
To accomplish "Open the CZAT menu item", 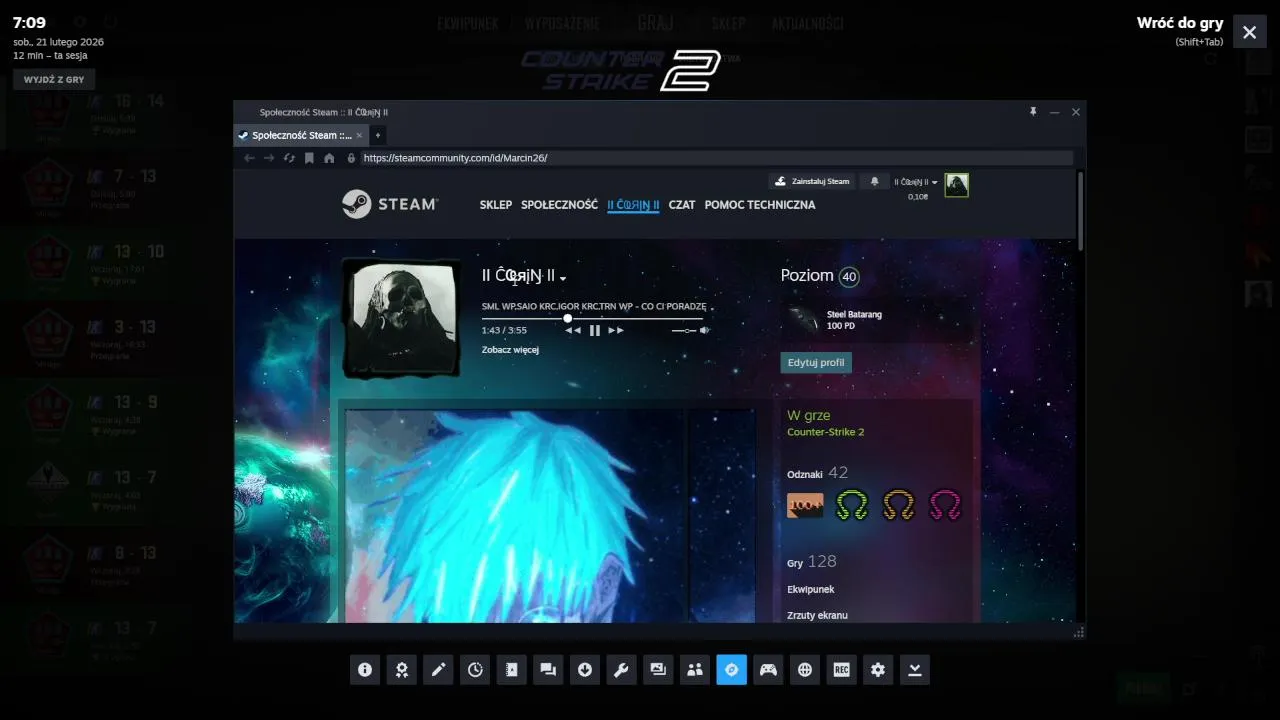I will [682, 205].
